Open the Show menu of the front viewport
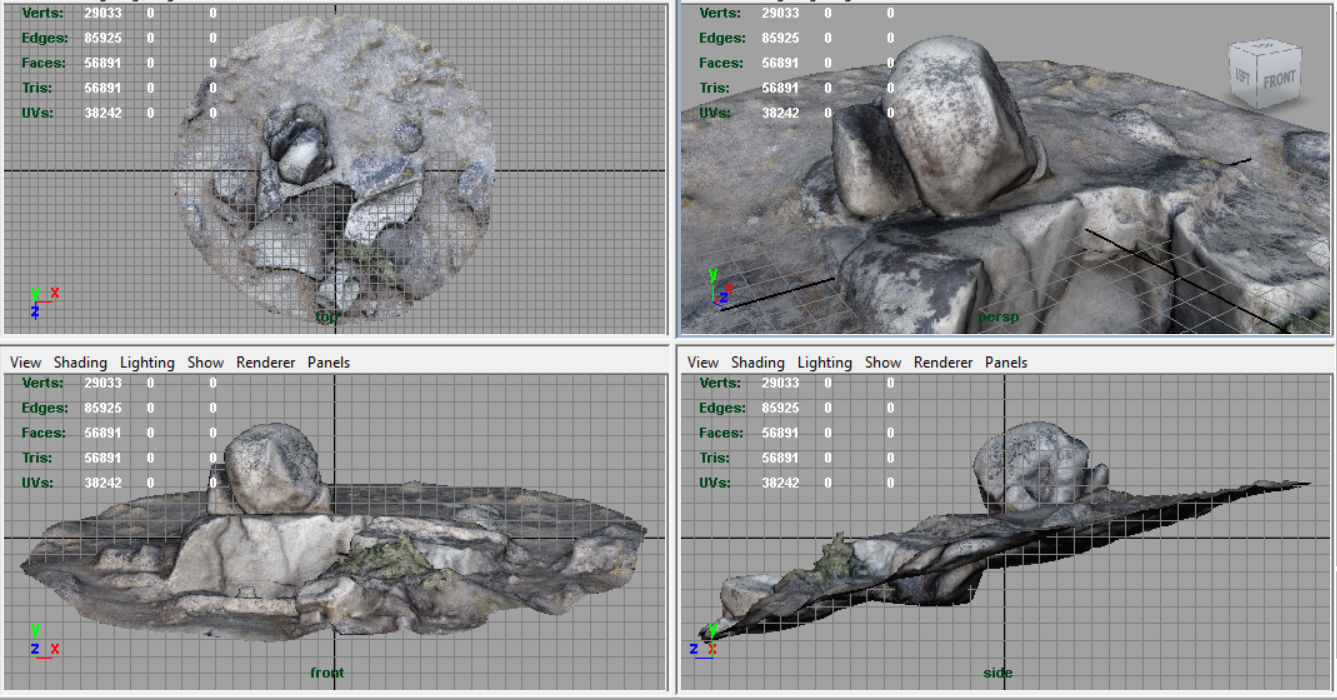The image size is (1337, 700). point(205,362)
